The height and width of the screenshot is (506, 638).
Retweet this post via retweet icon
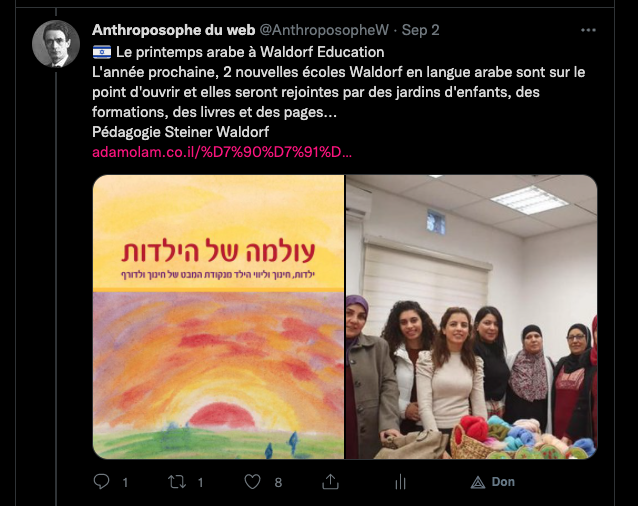point(177,482)
